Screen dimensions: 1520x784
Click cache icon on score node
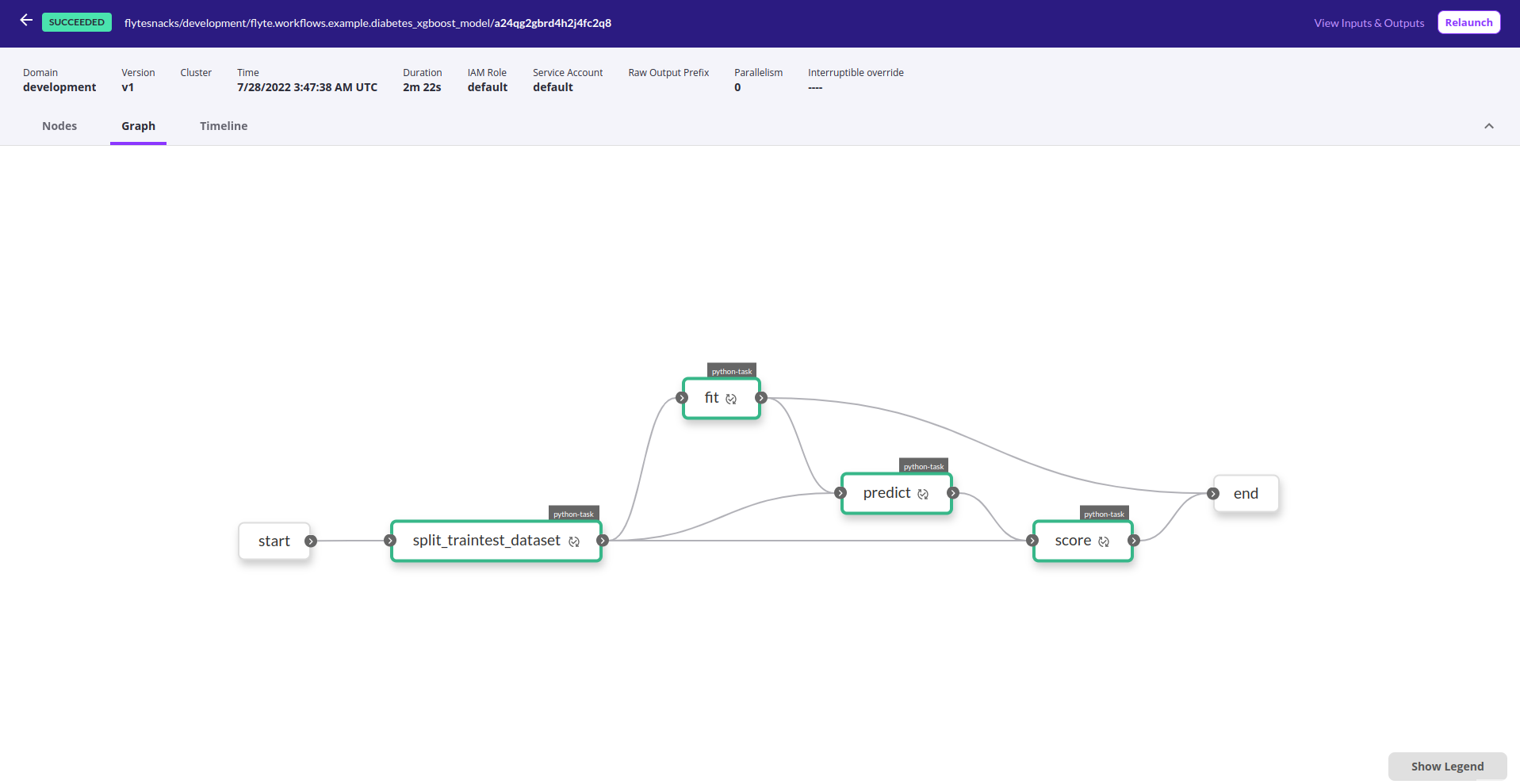[1104, 541]
